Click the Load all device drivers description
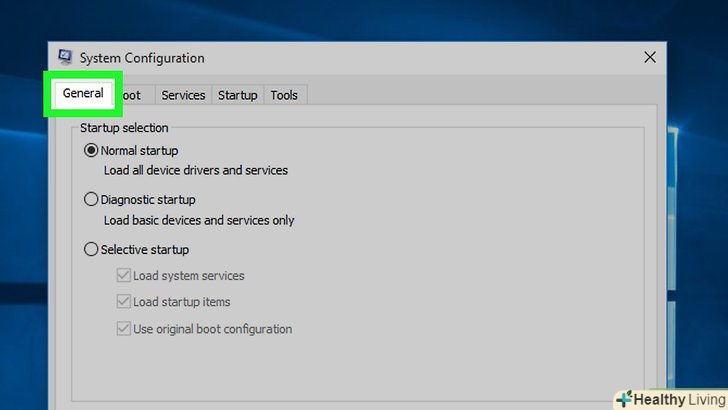This screenshot has width=728, height=410. [x=196, y=171]
